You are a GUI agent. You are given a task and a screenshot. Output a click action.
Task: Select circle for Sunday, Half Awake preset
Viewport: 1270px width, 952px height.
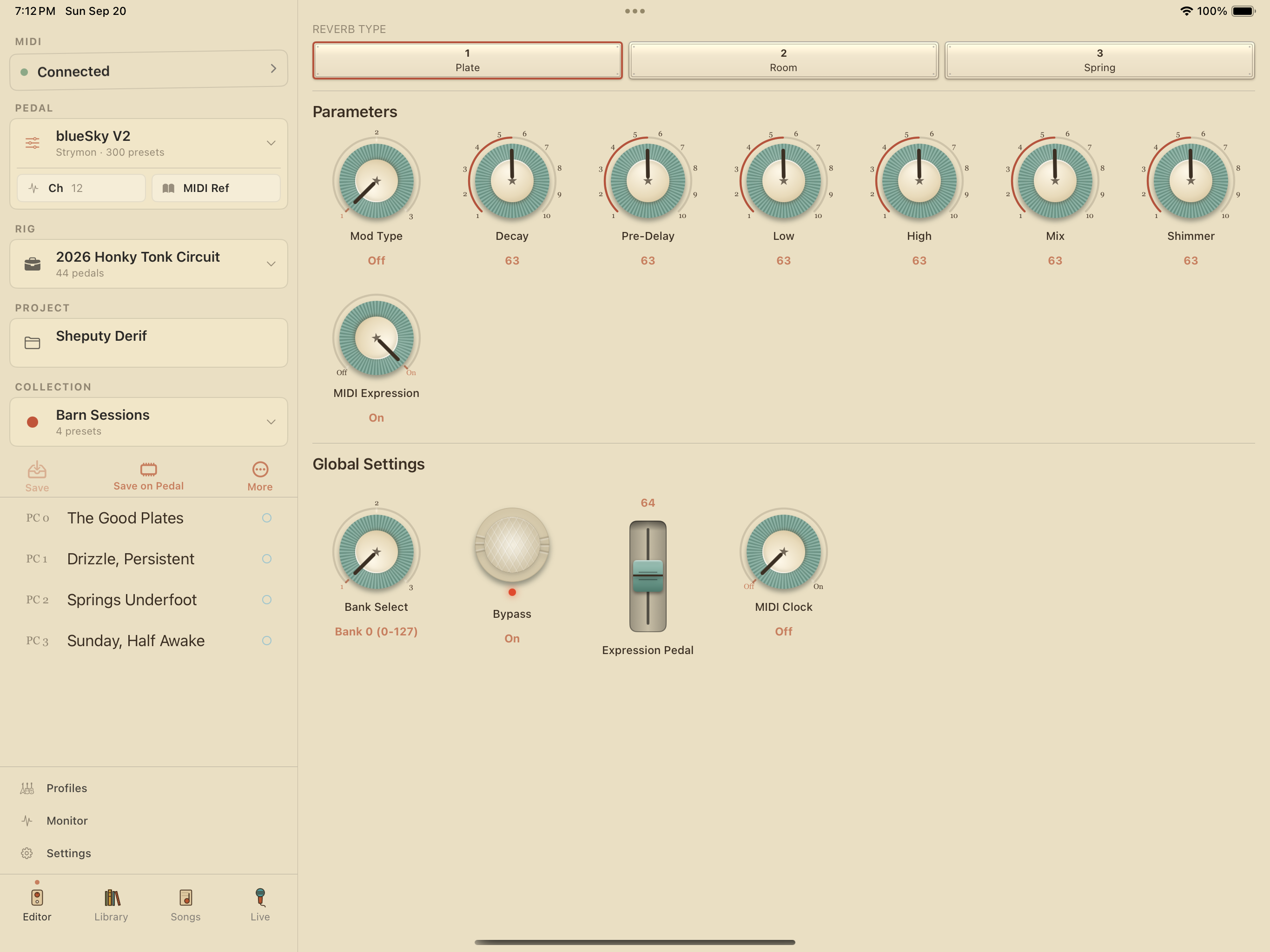coord(267,641)
